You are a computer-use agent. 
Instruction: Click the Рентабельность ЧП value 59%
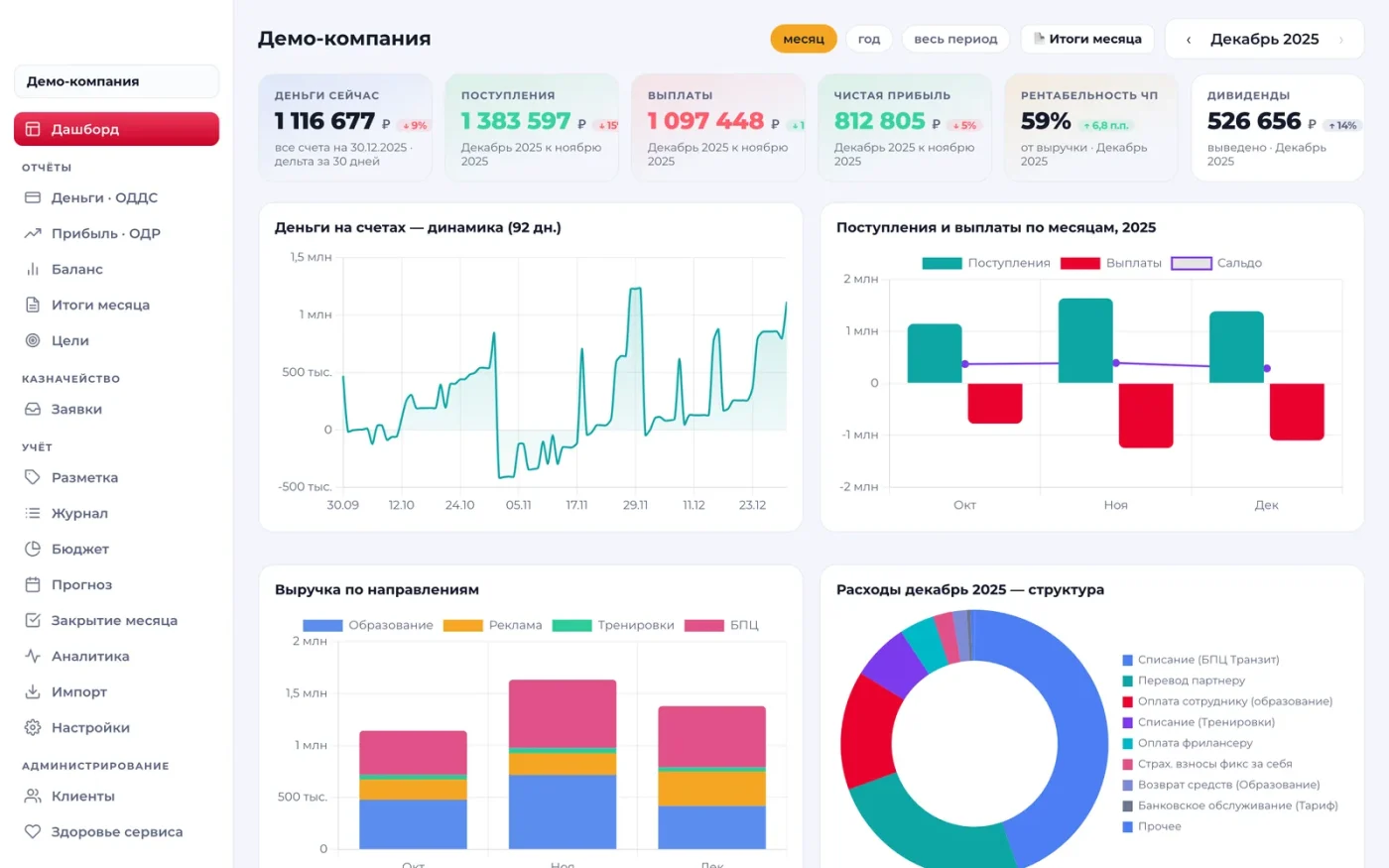(x=1046, y=121)
